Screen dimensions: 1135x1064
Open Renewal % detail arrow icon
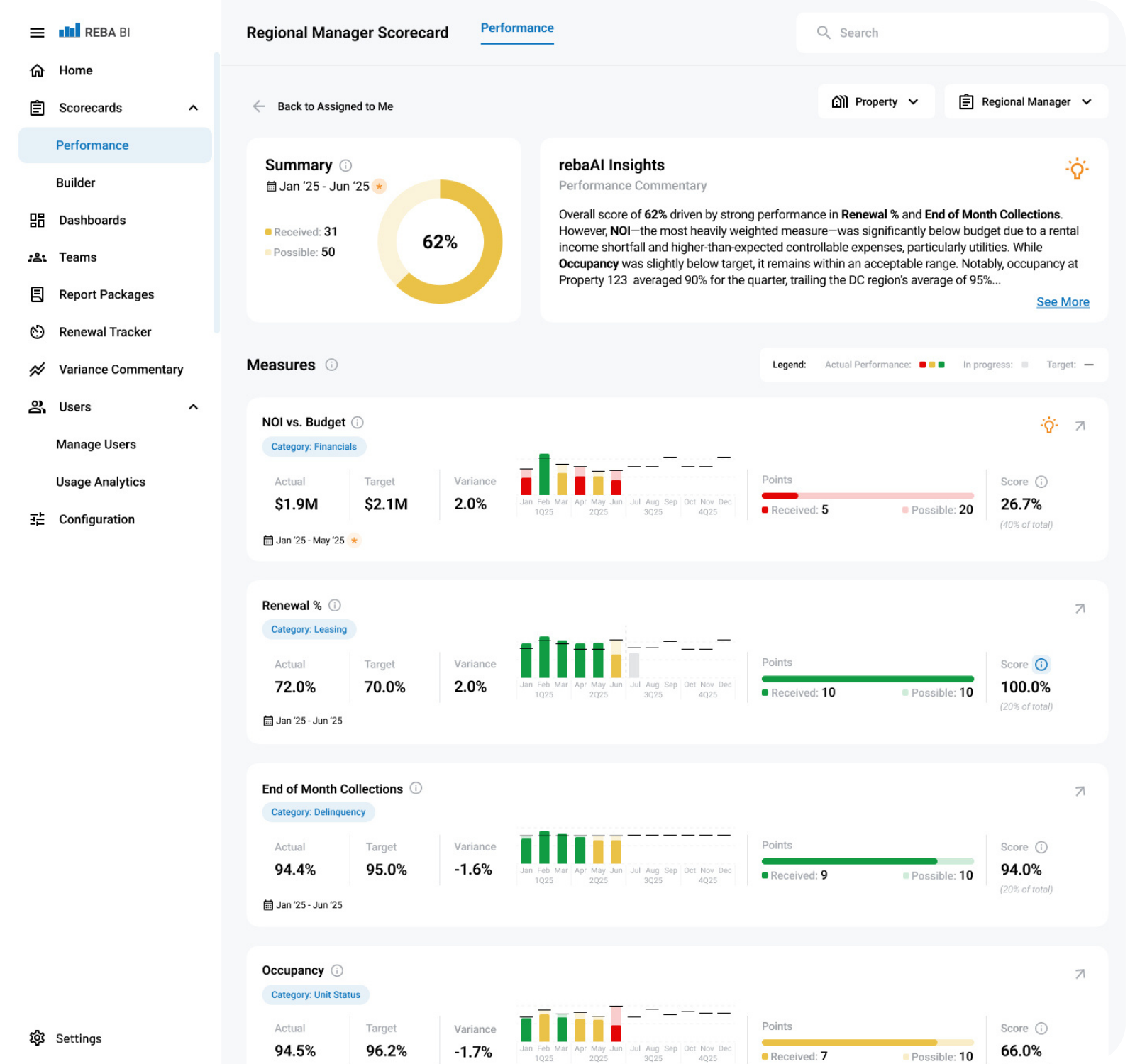point(1080,609)
